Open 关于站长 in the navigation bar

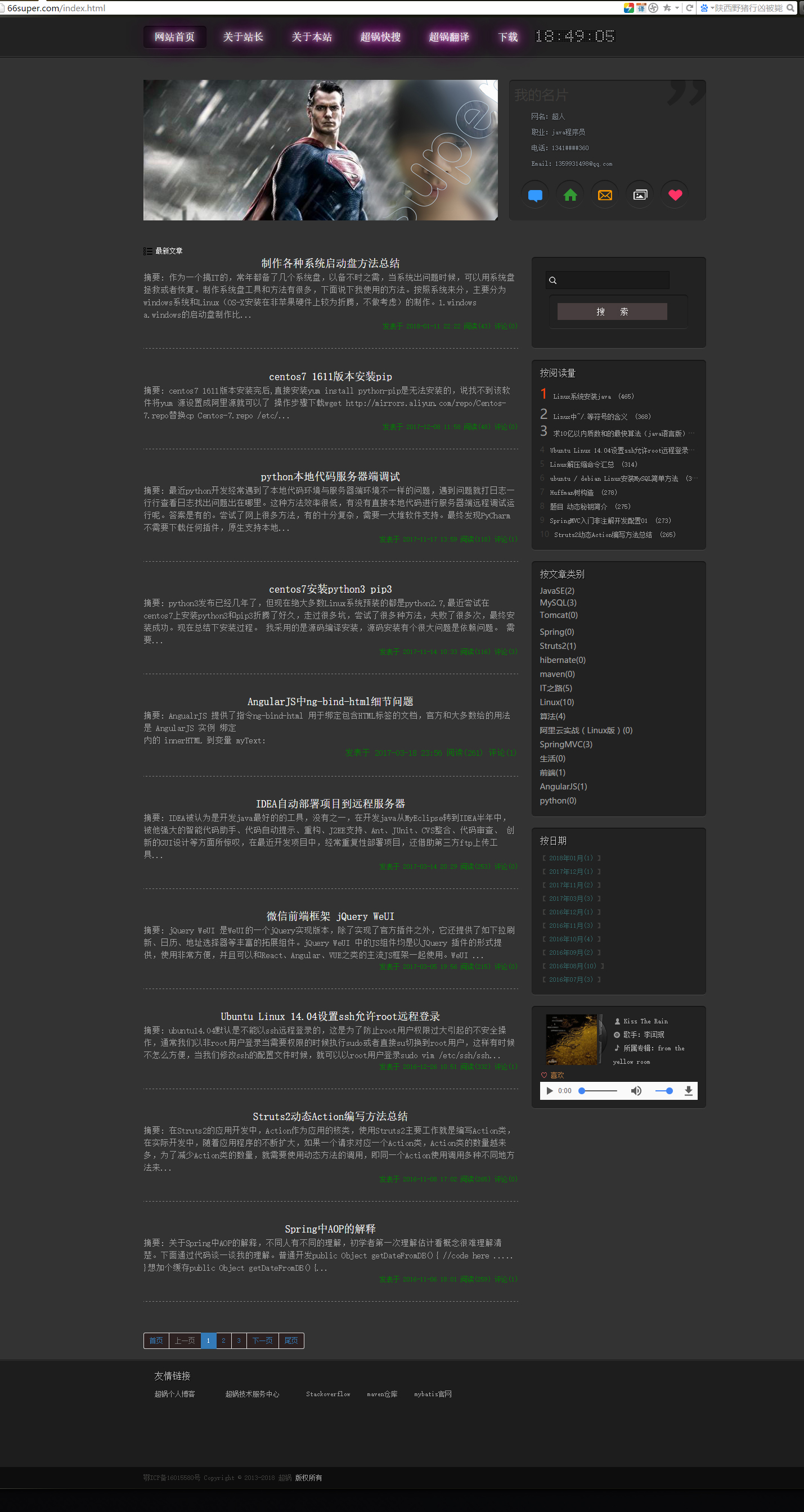(243, 37)
